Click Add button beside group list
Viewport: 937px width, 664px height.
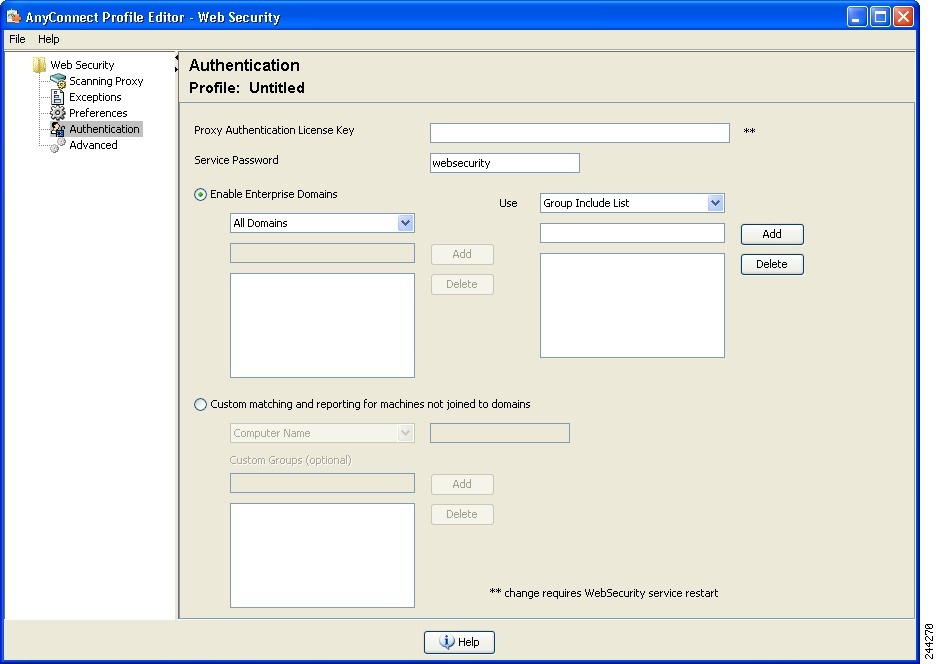coord(772,234)
